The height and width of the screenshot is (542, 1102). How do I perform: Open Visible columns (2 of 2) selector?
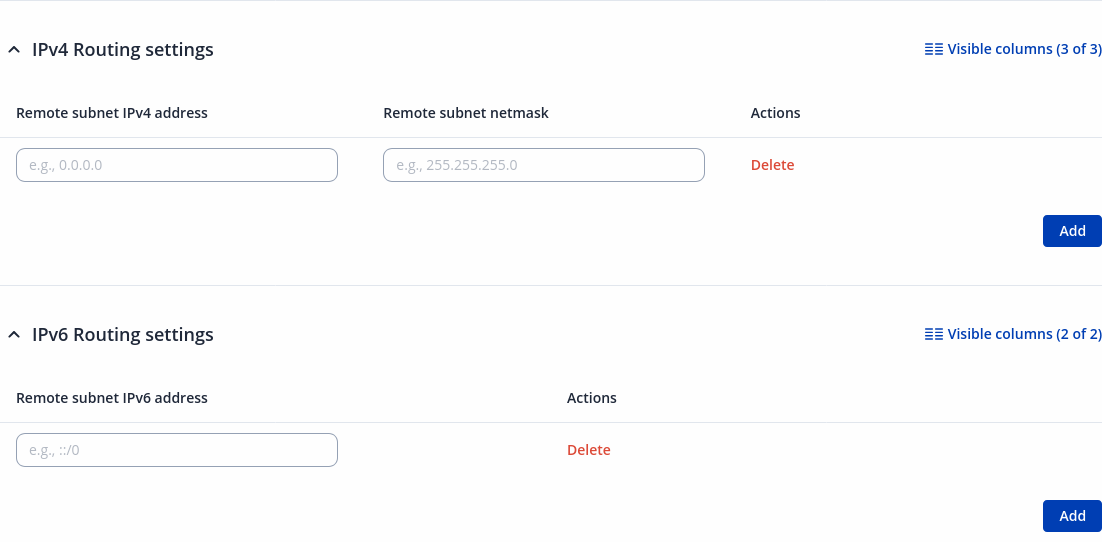pyautogui.click(x=1024, y=334)
